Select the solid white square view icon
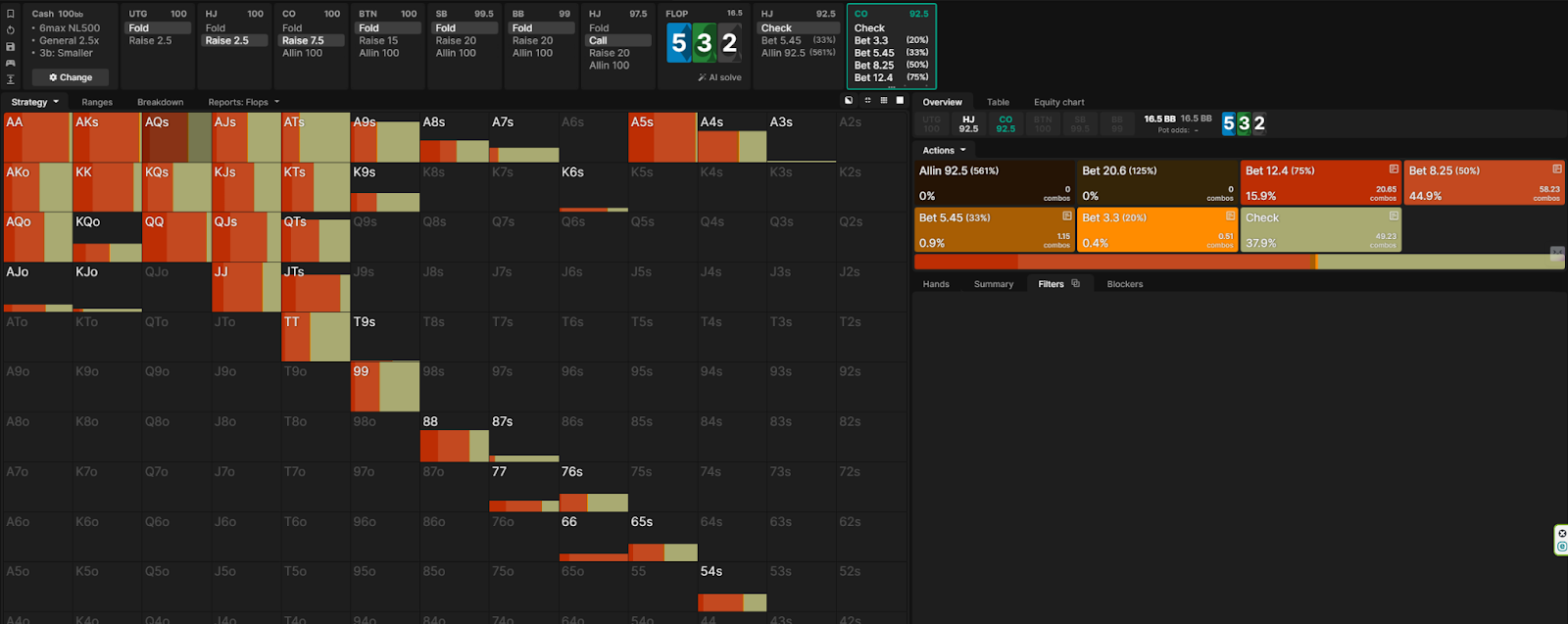This screenshot has width=1568, height=624. [x=900, y=101]
